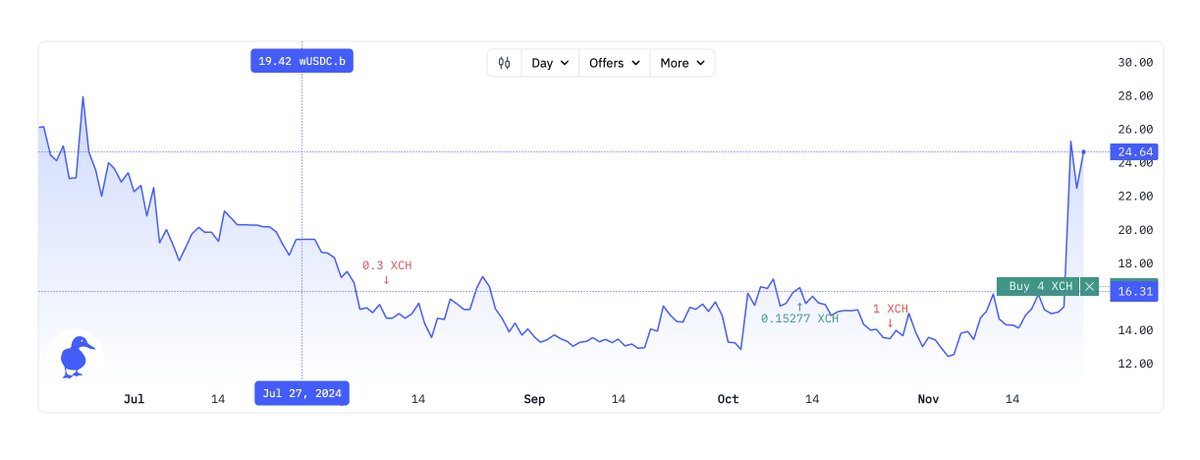This screenshot has height=460, width=1200.
Task: Click the Jul label on the time axis
Action: coord(134,399)
